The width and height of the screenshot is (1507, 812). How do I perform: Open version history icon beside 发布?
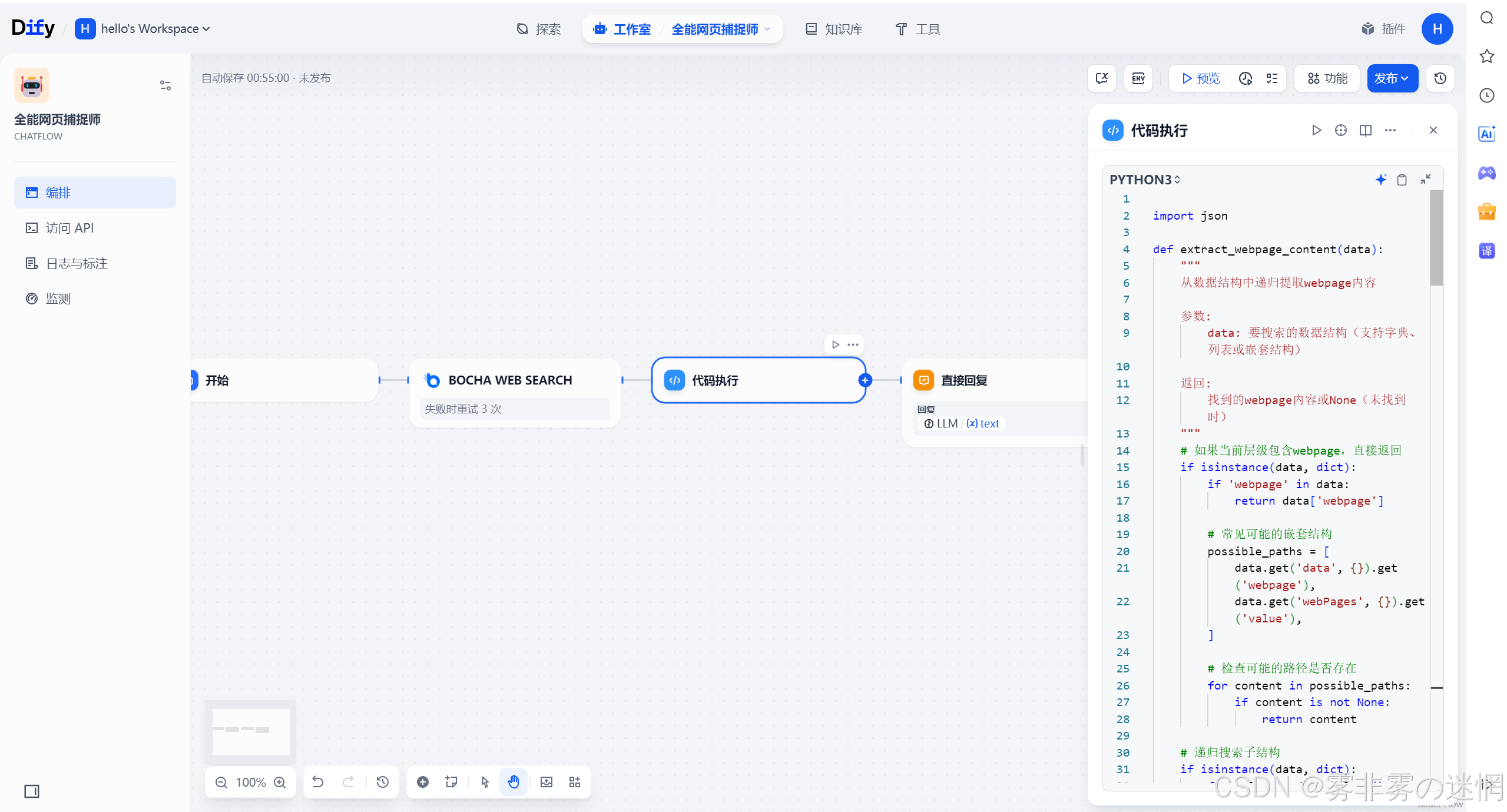(1440, 78)
